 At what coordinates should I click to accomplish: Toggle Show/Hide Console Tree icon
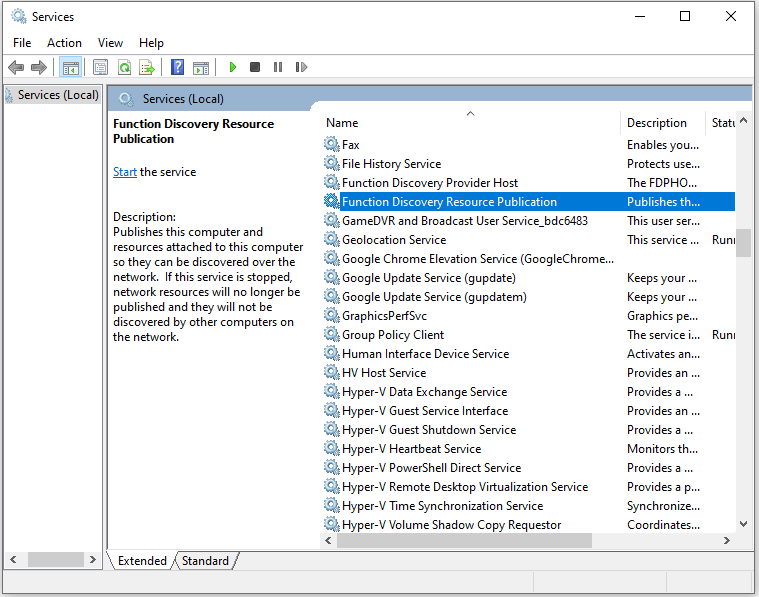[x=70, y=67]
